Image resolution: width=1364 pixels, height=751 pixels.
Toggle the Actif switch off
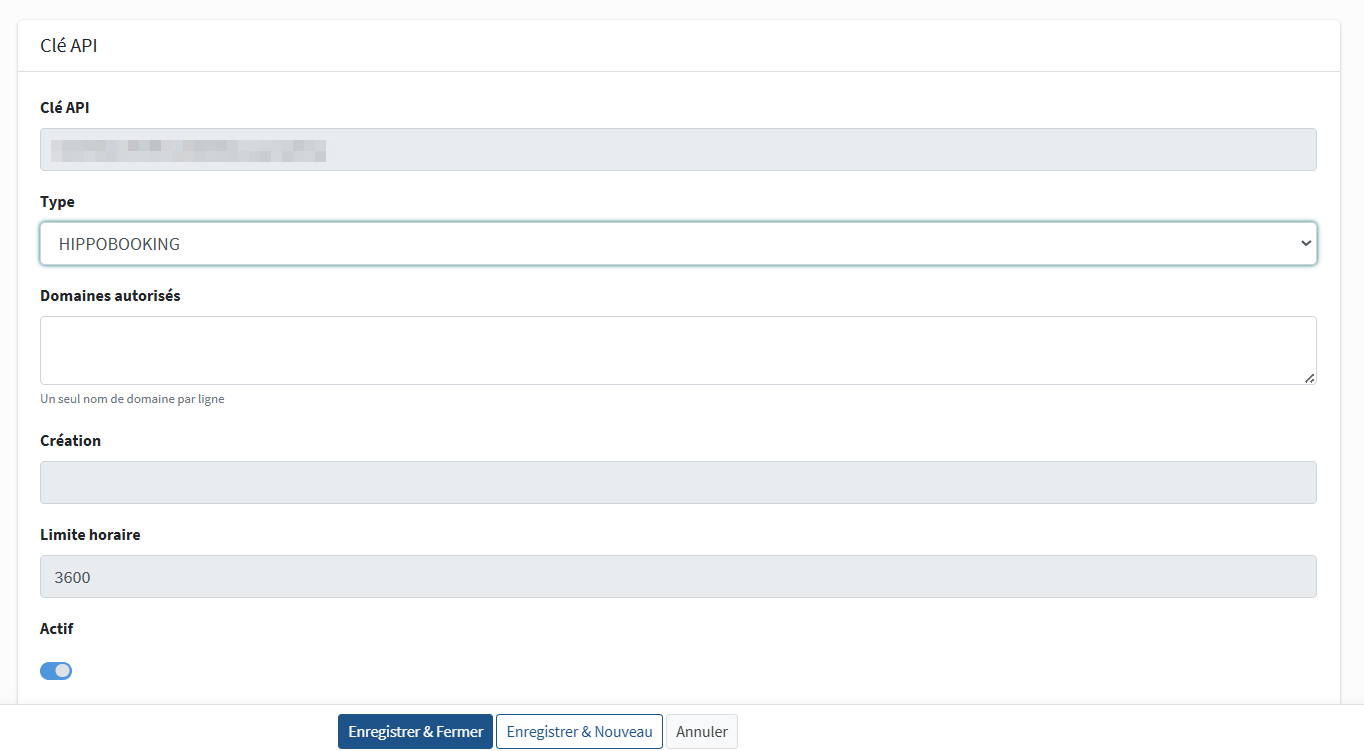tap(56, 671)
